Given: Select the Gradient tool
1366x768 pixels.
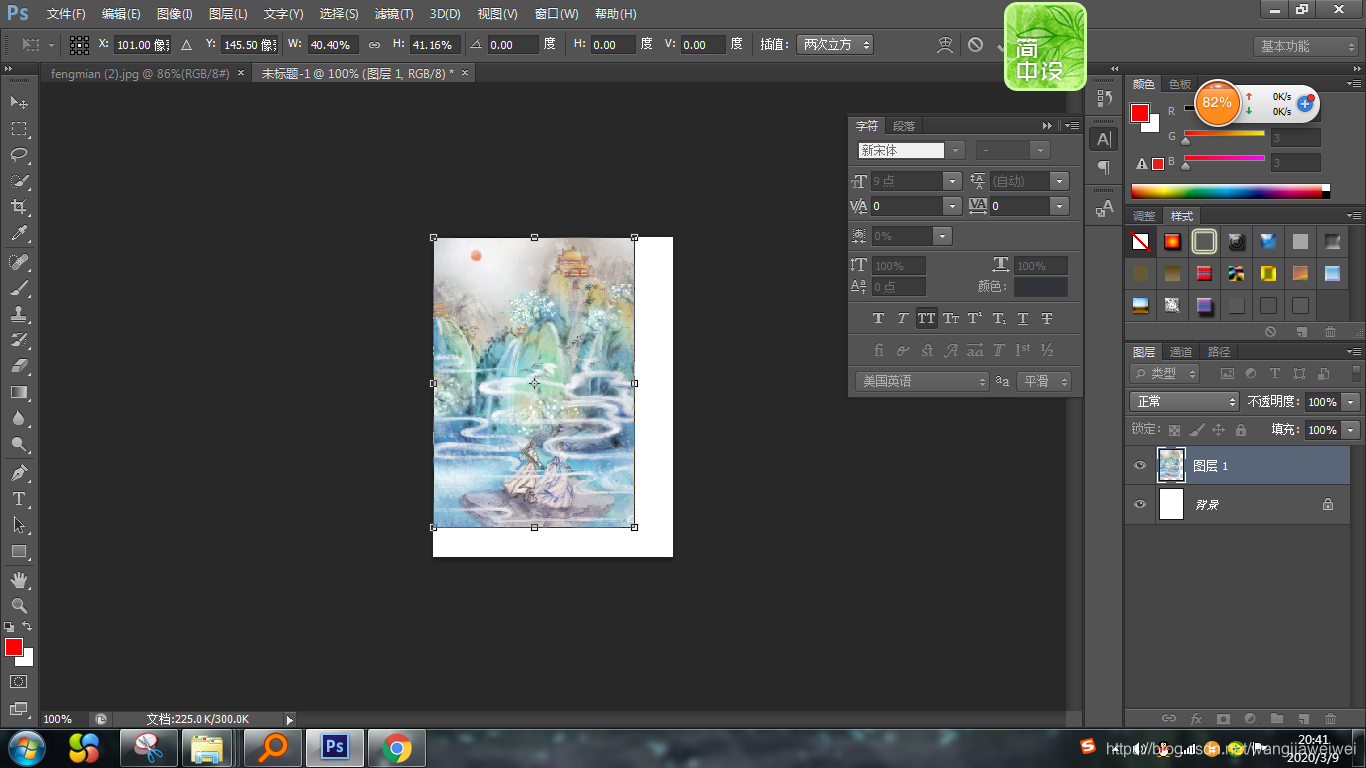Looking at the screenshot, I should (x=19, y=392).
